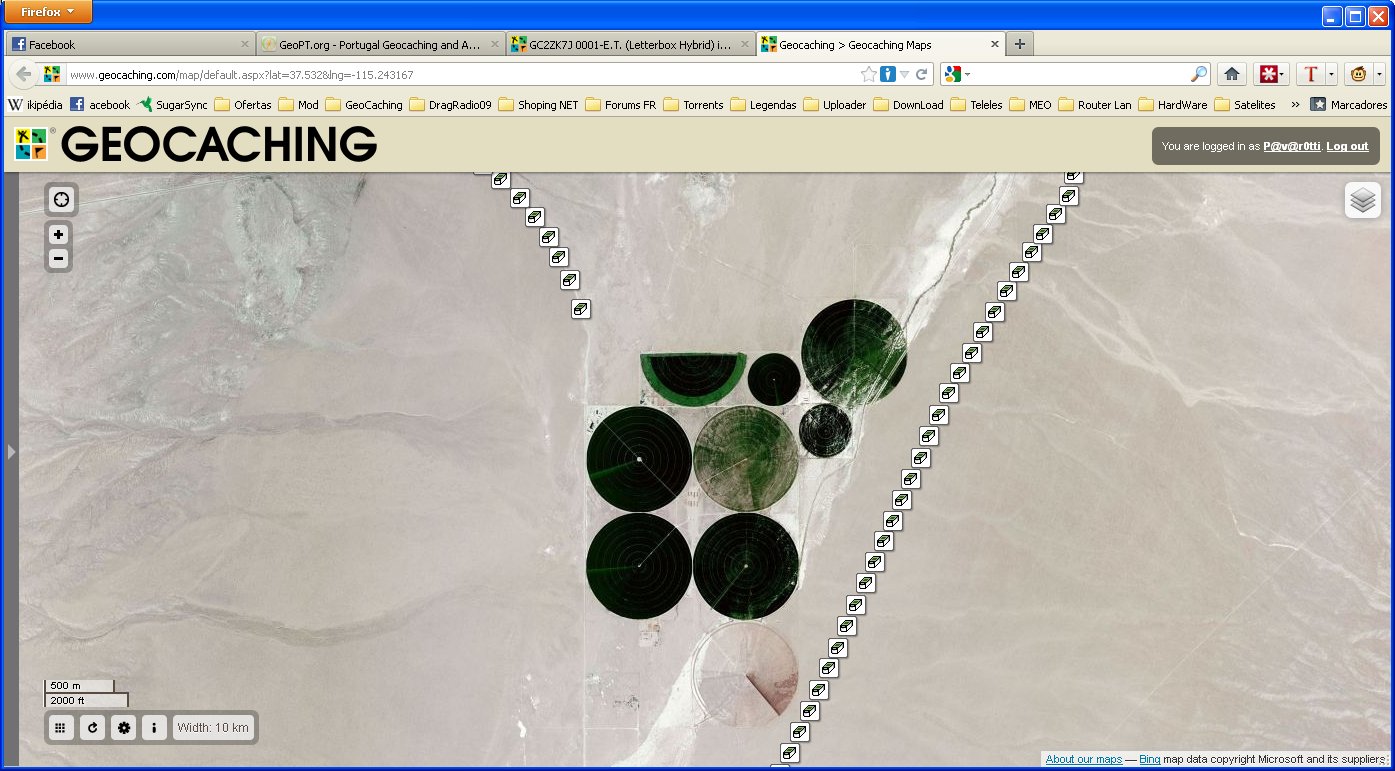Open the SugarSync bookmark
This screenshot has width=1395, height=771.
[173, 104]
